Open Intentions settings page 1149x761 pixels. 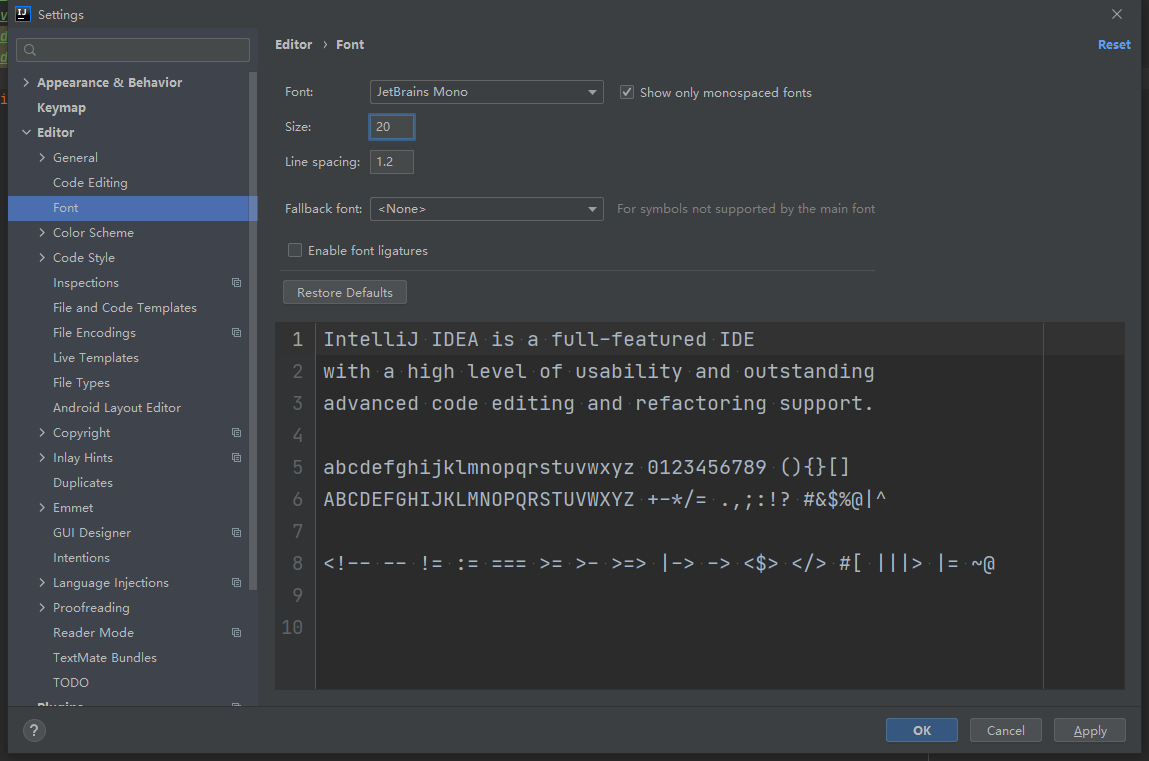point(81,558)
